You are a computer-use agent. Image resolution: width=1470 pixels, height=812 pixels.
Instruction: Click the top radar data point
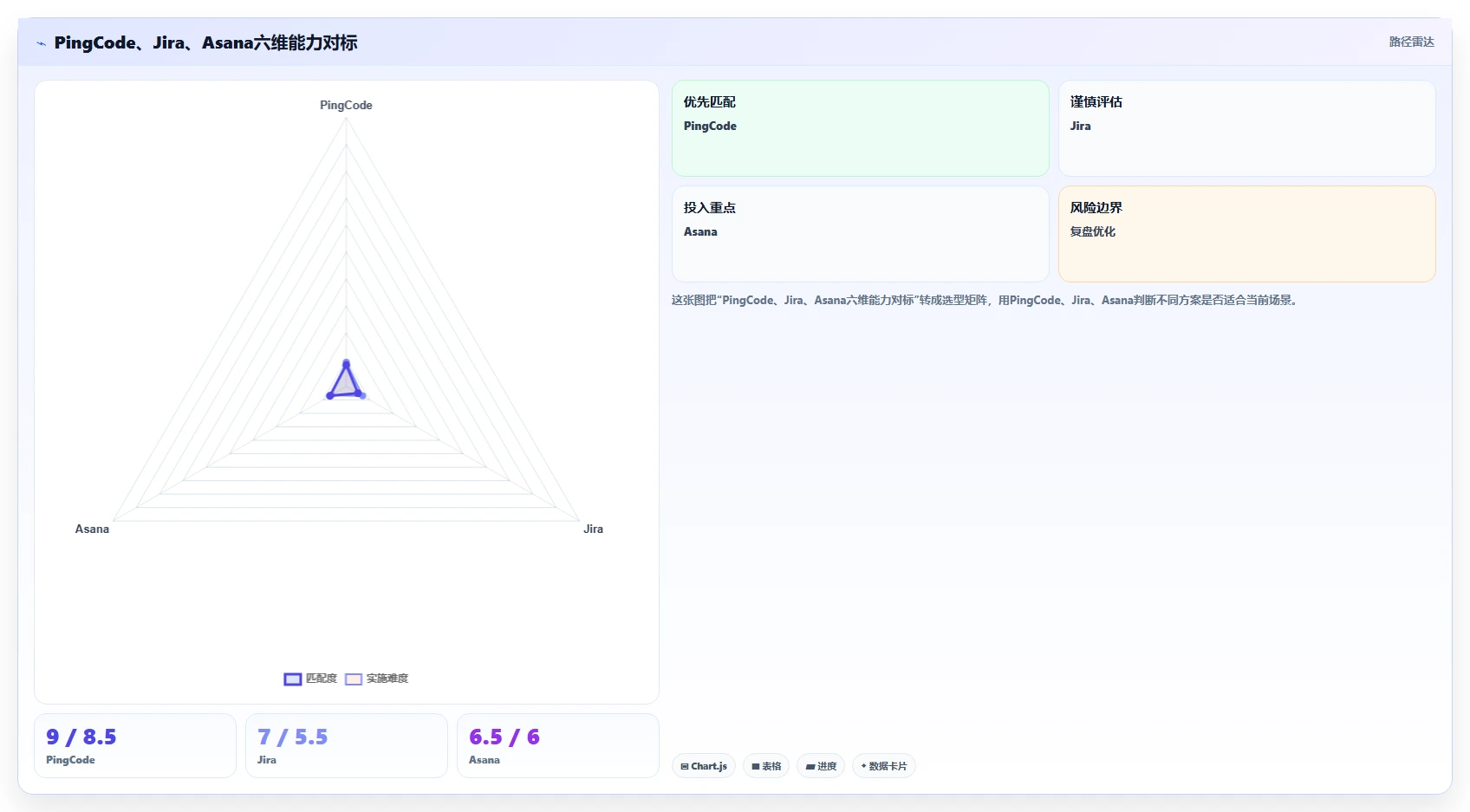point(346,362)
